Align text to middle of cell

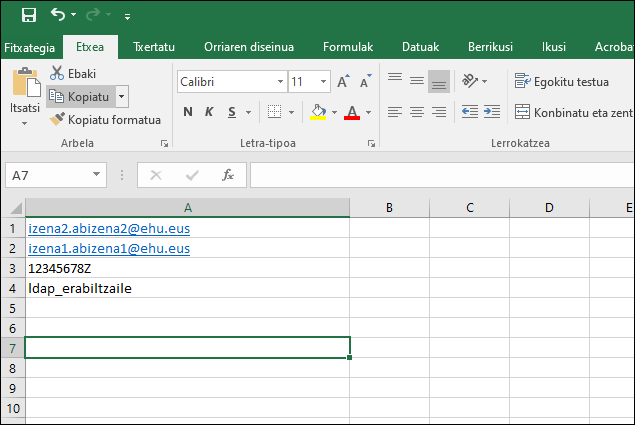(416, 81)
